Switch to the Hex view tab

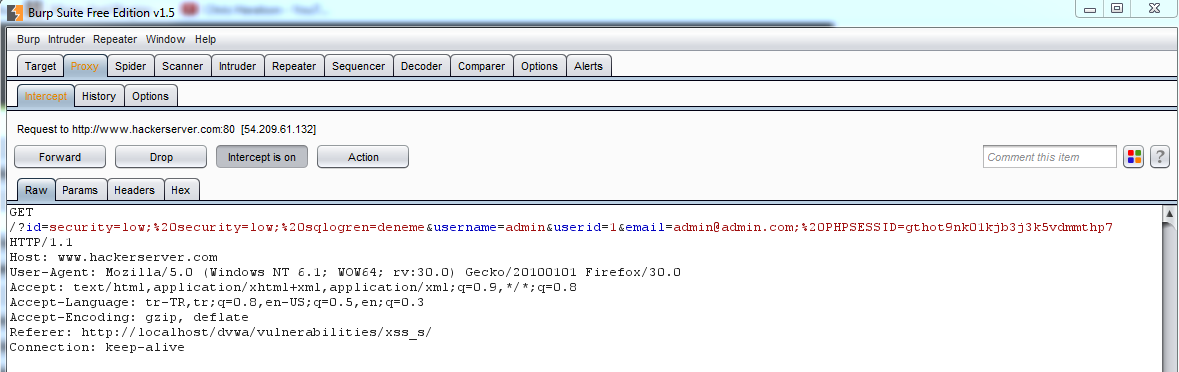coord(180,190)
